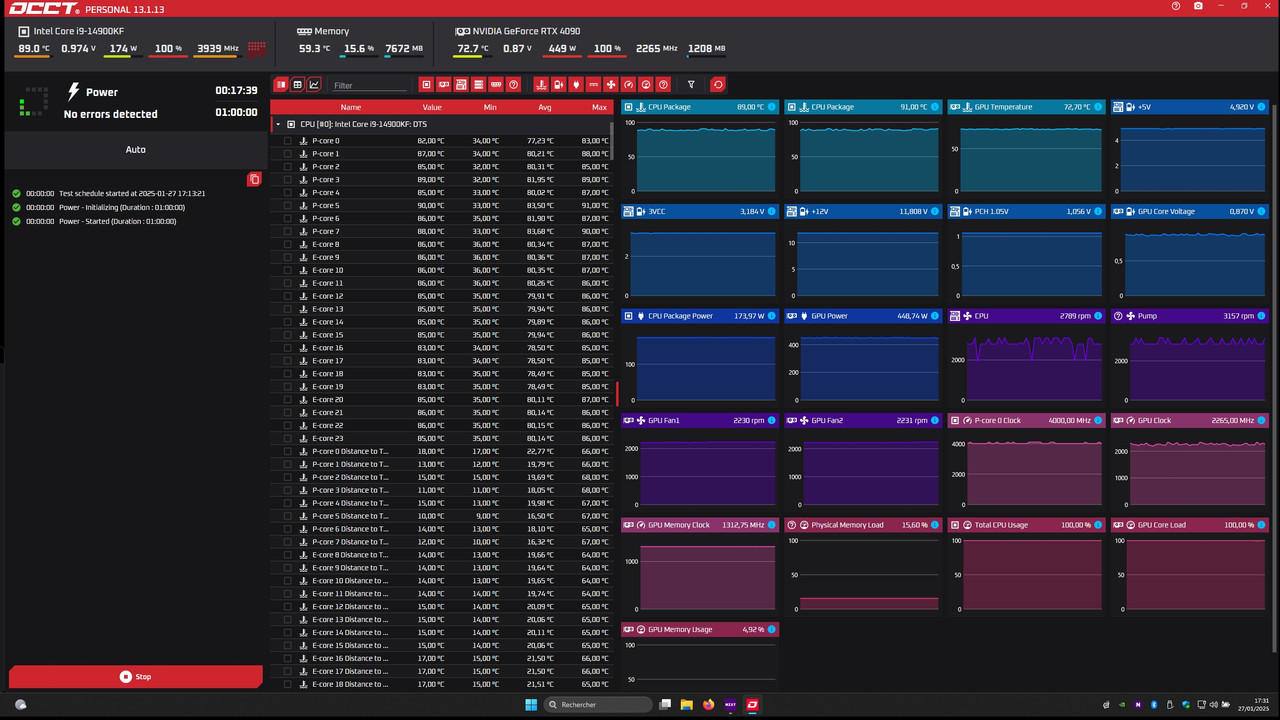Screen dimensions: 1280x720
Task: Tick the P-core 4 Distance to TjMax checkbox
Action: (288, 503)
